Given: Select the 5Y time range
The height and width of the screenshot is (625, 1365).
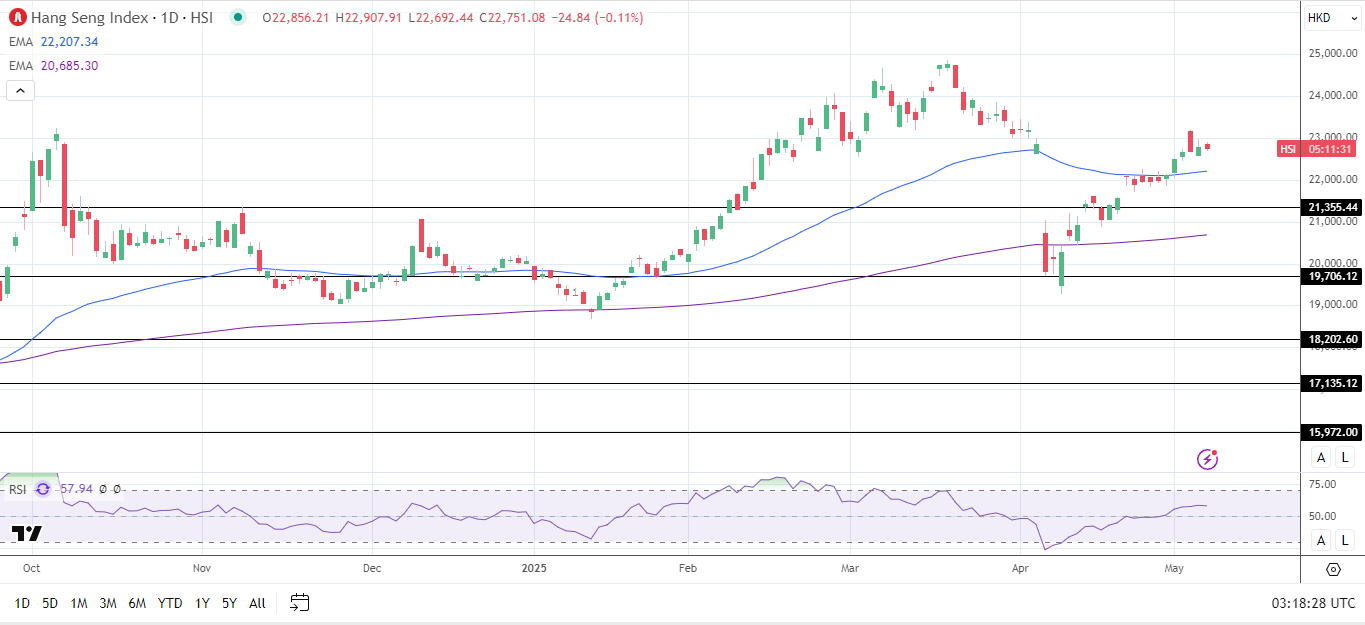Looking at the screenshot, I should coord(229,603).
